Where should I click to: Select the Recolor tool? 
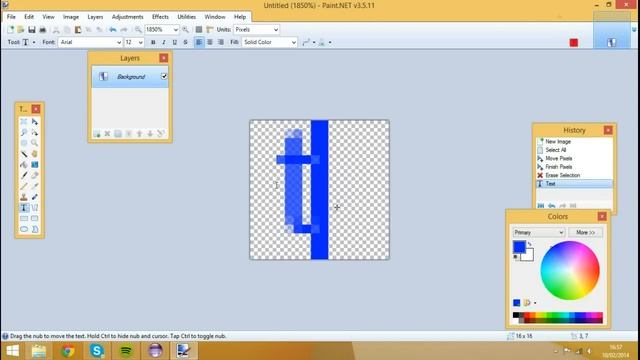(35, 197)
